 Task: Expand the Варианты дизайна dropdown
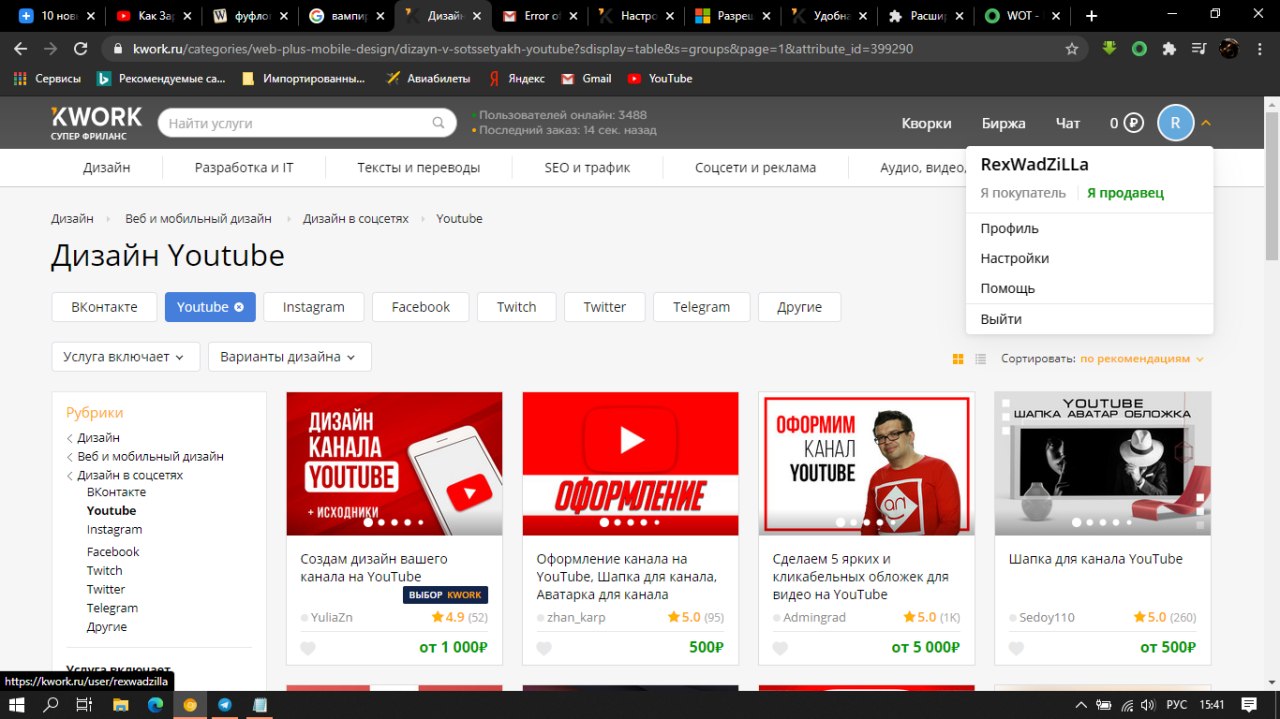(290, 357)
